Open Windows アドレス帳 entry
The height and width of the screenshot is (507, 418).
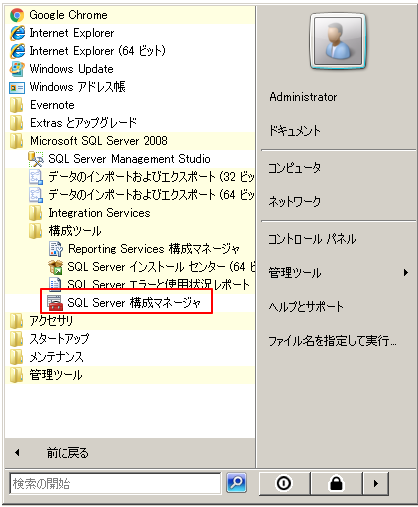130,87
